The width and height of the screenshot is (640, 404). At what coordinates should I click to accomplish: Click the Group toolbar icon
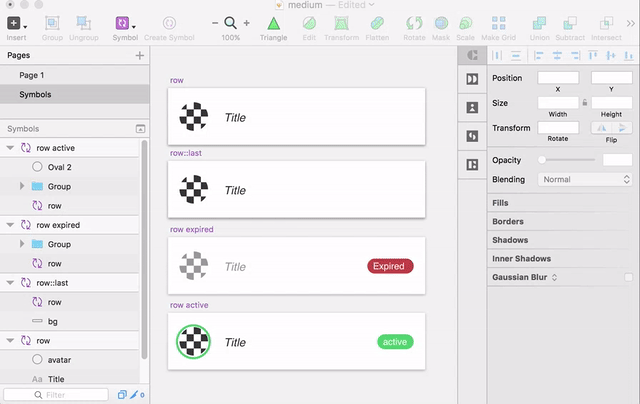tap(52, 24)
